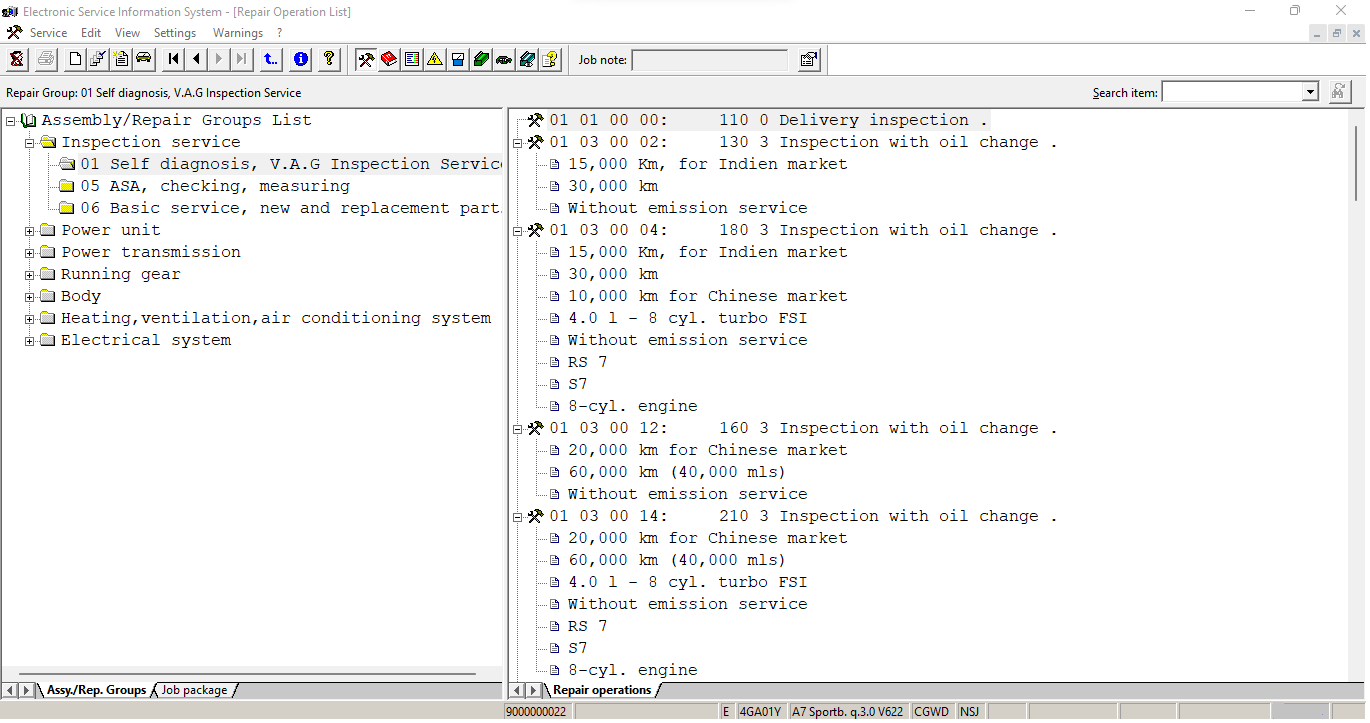The image size is (1370, 723).
Task: Click inside the Job note field
Action: tap(710, 59)
